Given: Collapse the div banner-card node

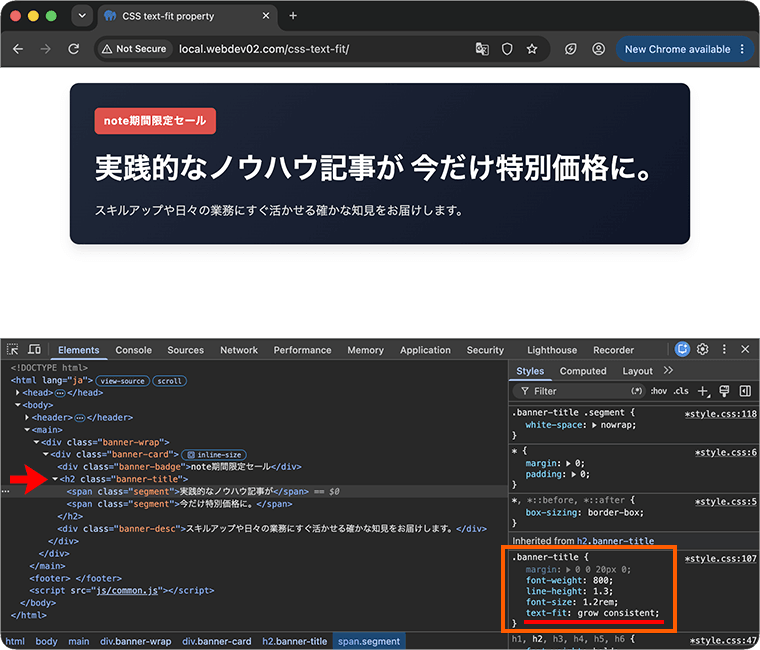Looking at the screenshot, I should [x=46, y=455].
